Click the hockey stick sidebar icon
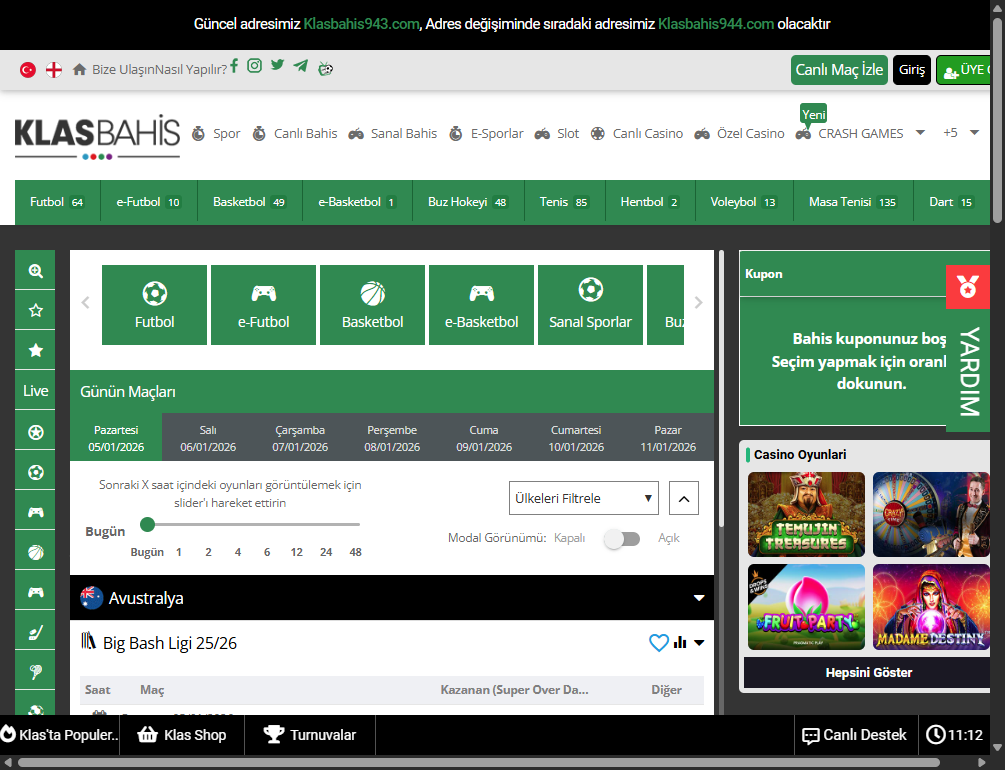 (x=35, y=633)
